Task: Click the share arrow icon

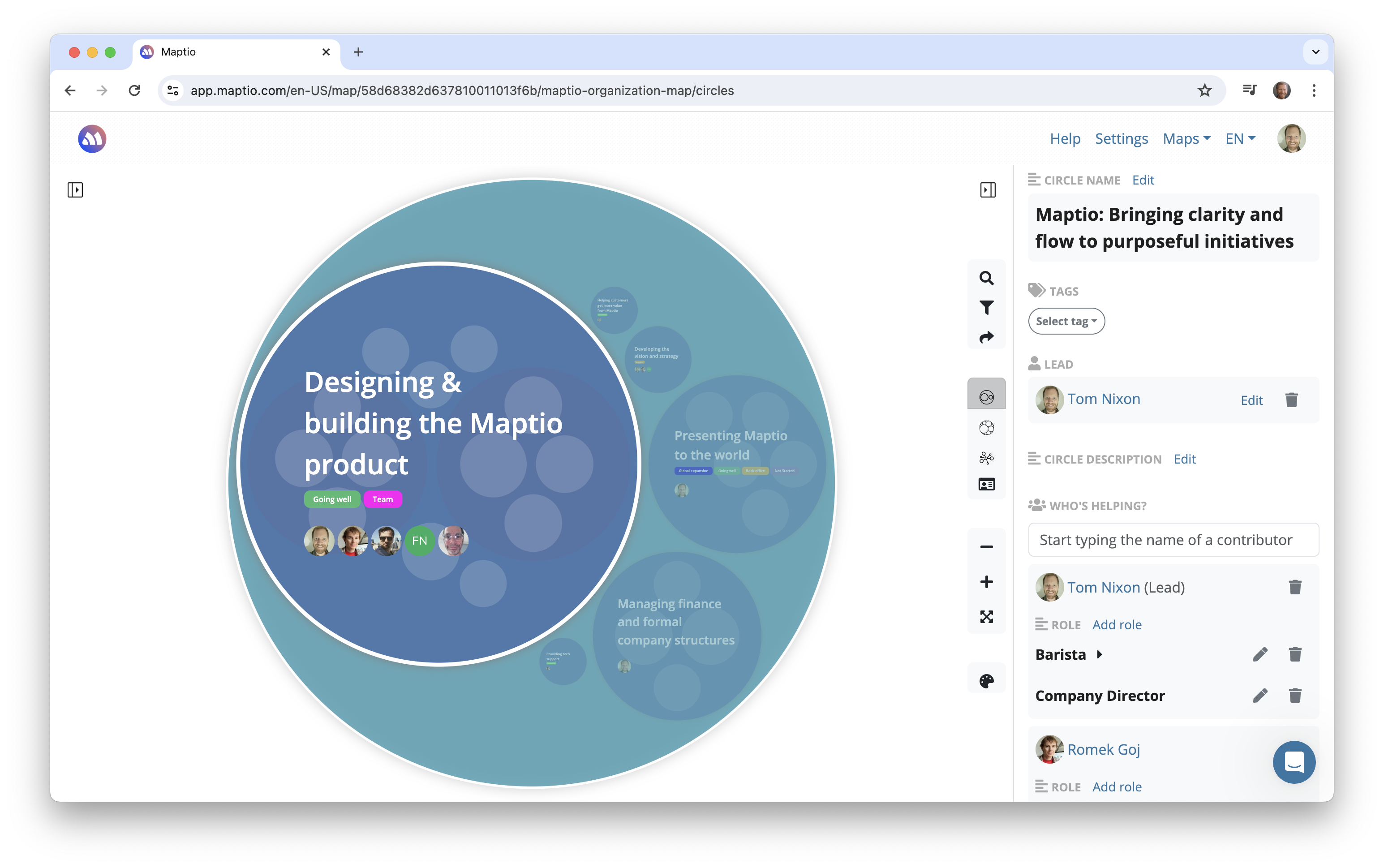Action: click(x=986, y=337)
